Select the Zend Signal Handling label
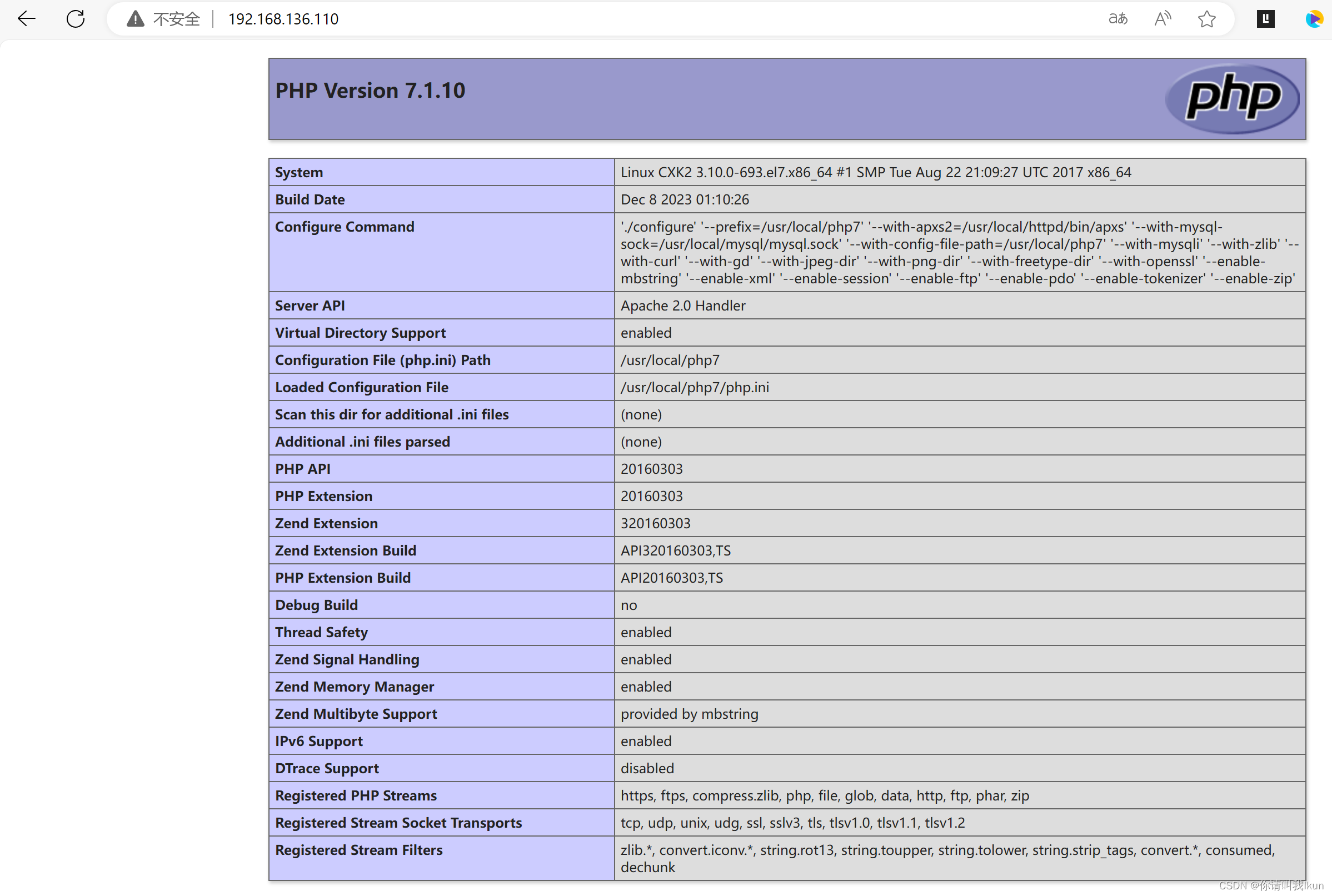 click(347, 659)
